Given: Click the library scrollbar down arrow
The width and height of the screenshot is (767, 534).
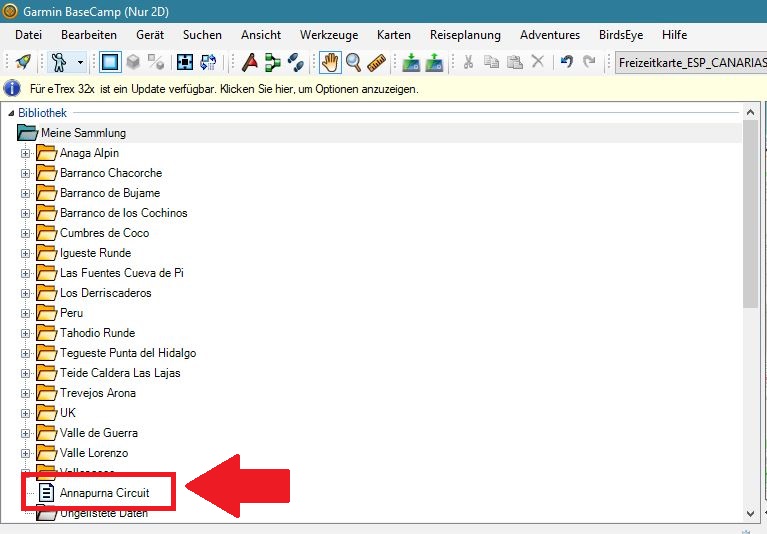Looking at the screenshot, I should (750, 513).
